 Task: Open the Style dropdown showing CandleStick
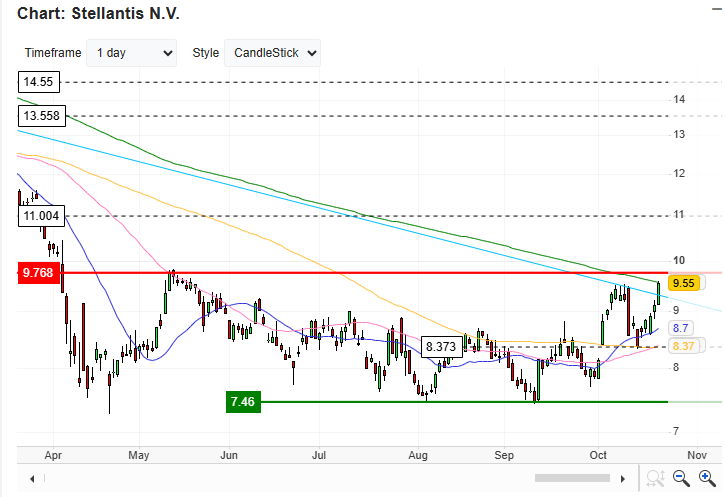pyautogui.click(x=272, y=53)
